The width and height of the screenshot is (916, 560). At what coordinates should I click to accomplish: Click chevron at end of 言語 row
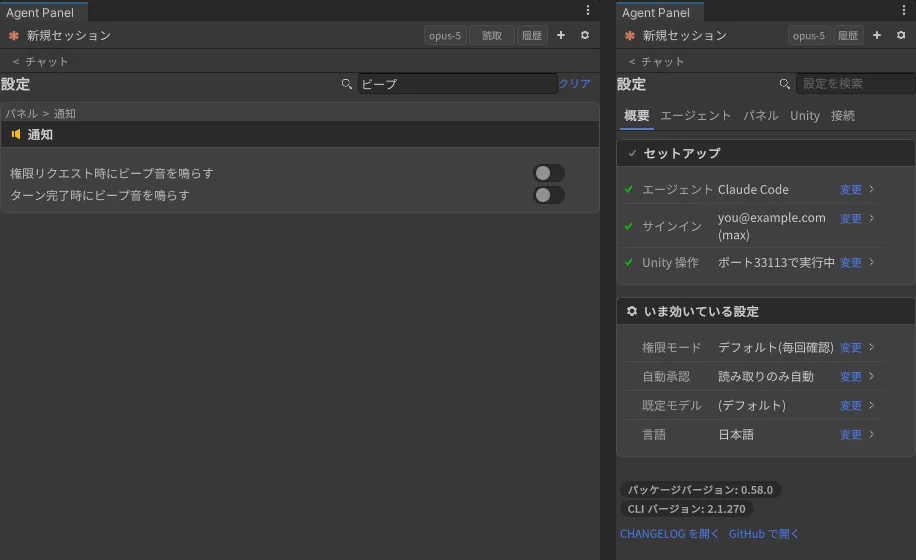pyautogui.click(x=872, y=434)
